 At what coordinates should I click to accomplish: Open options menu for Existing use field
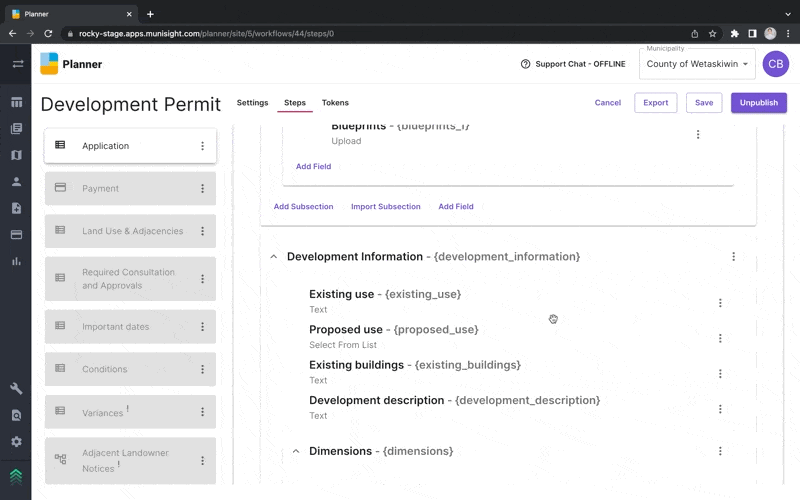720,303
